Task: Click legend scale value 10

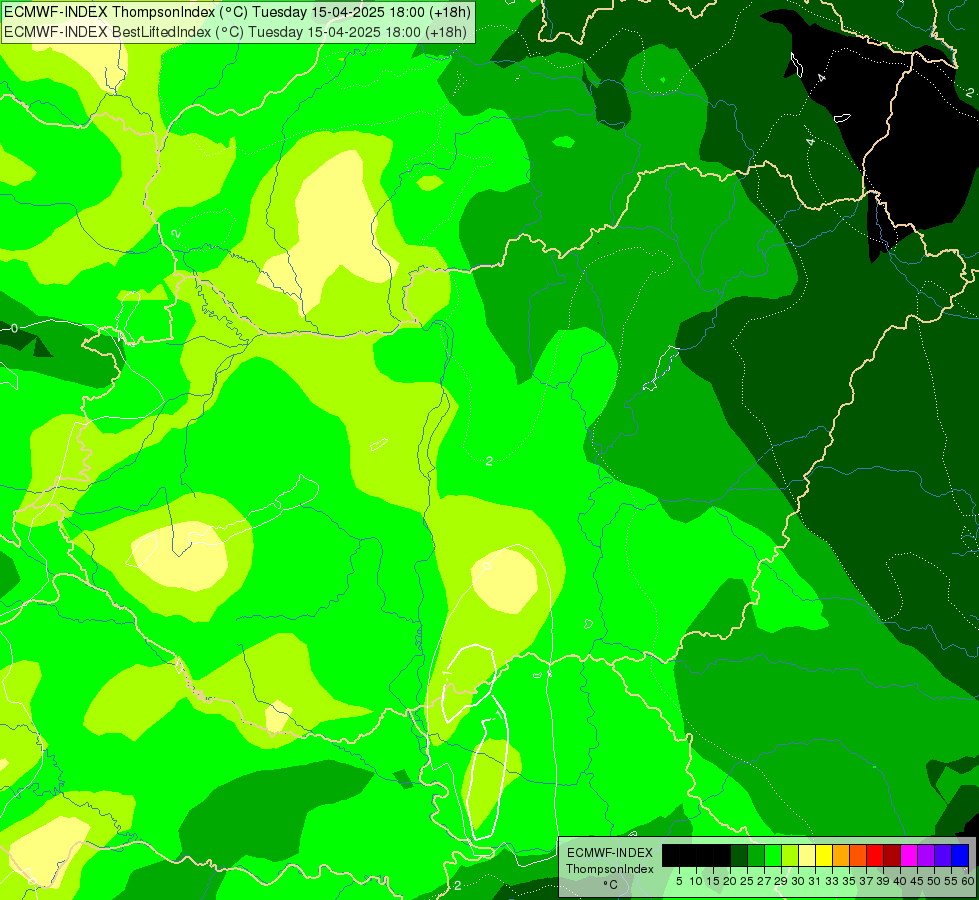Action: (x=696, y=881)
